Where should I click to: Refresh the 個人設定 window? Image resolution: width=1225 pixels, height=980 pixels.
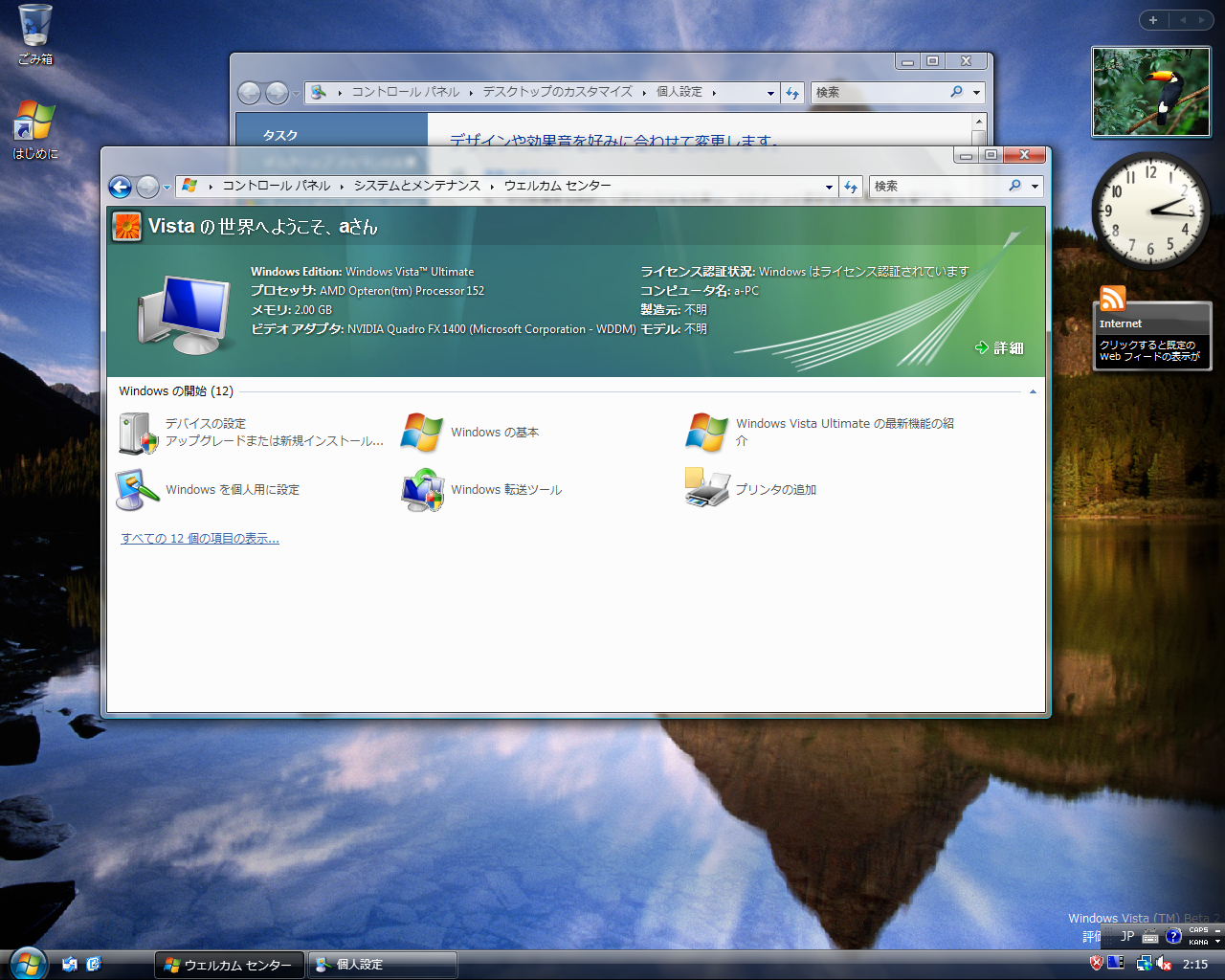tap(792, 93)
